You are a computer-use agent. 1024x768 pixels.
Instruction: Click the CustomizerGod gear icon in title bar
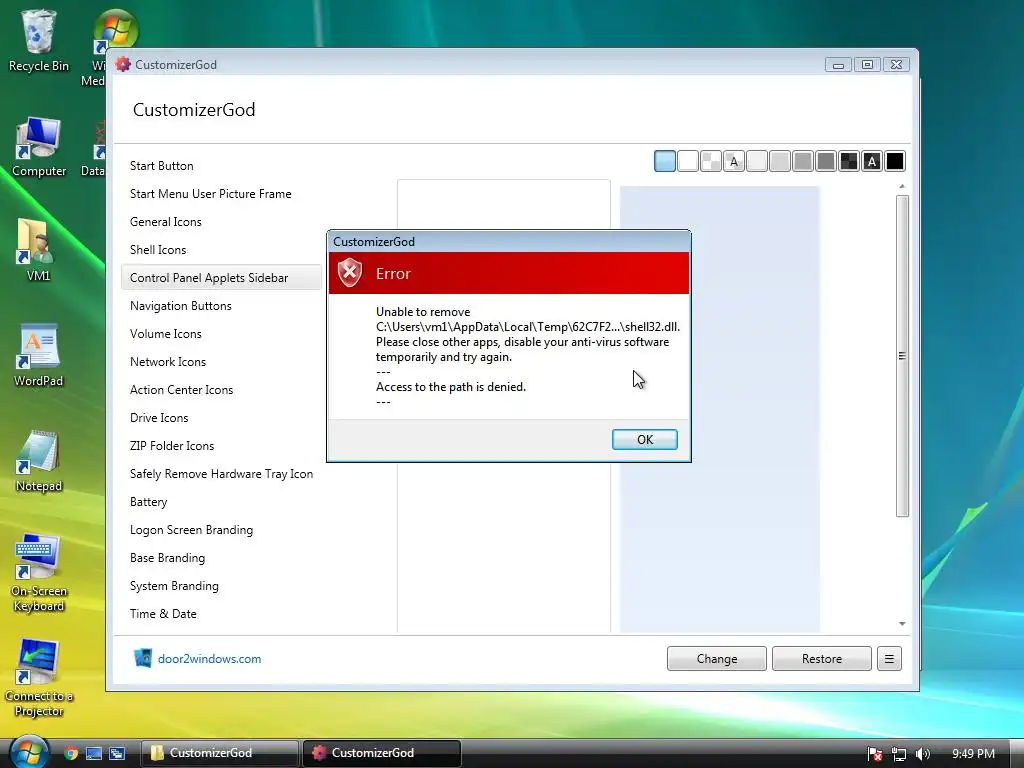(x=123, y=64)
